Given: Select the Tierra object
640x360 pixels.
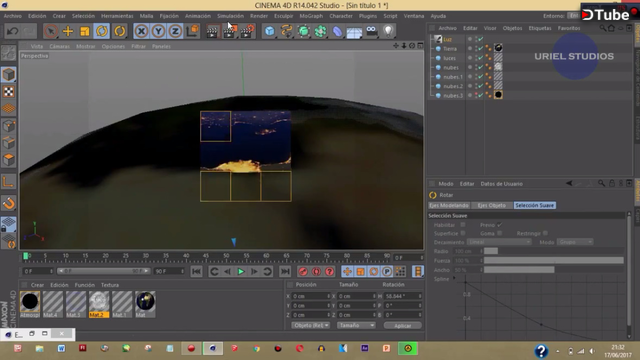Looking at the screenshot, I should point(450,49).
